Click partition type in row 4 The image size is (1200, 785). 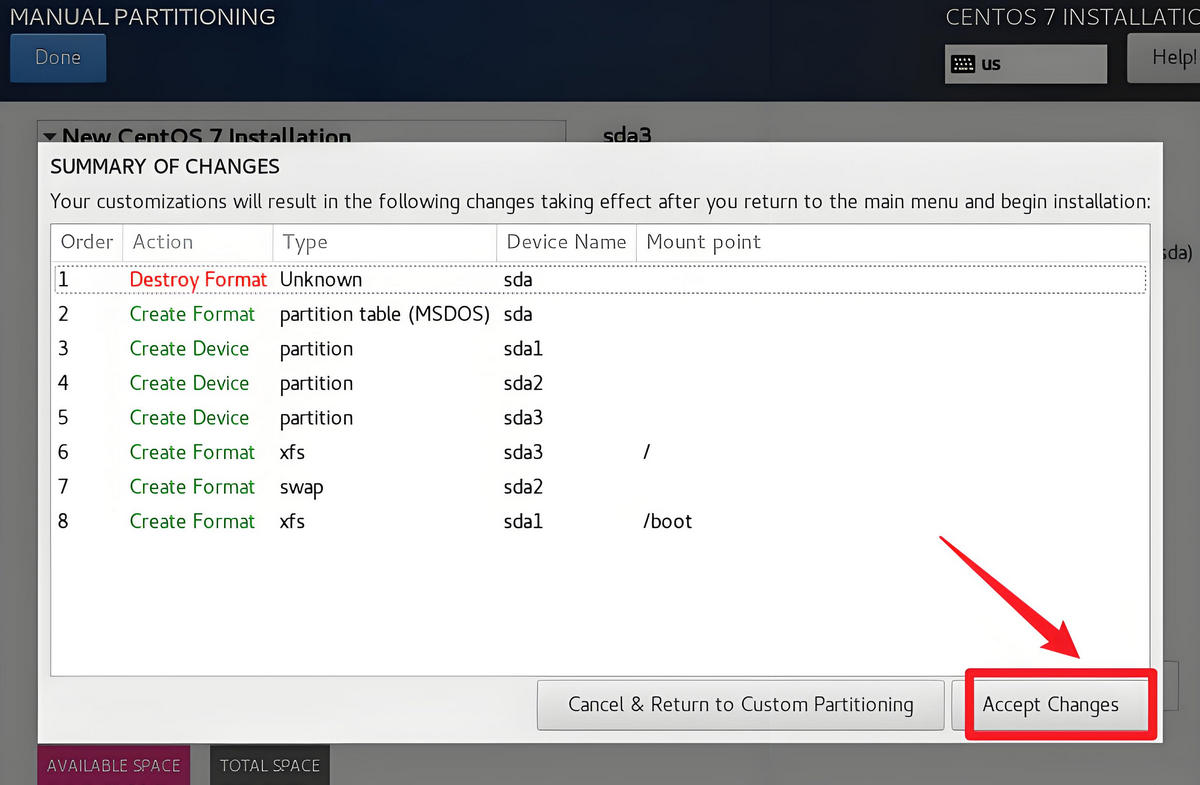pyautogui.click(x=316, y=384)
